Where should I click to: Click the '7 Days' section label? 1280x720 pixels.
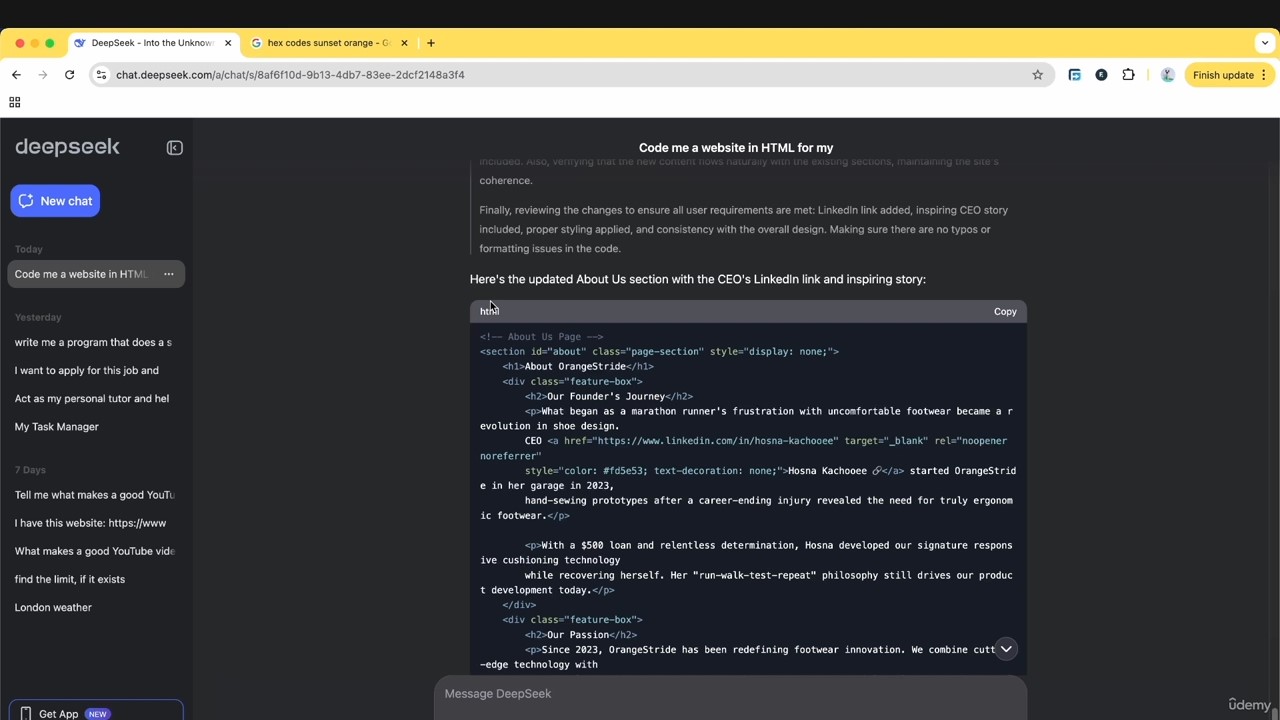[30, 470]
